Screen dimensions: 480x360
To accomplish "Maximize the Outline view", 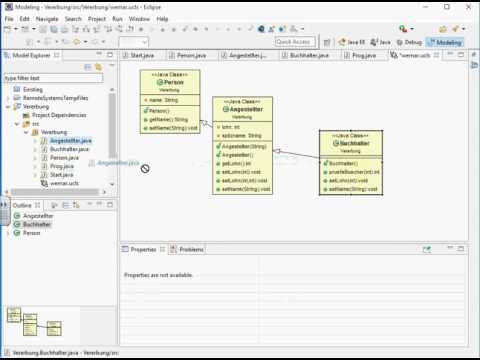I will click(110, 204).
